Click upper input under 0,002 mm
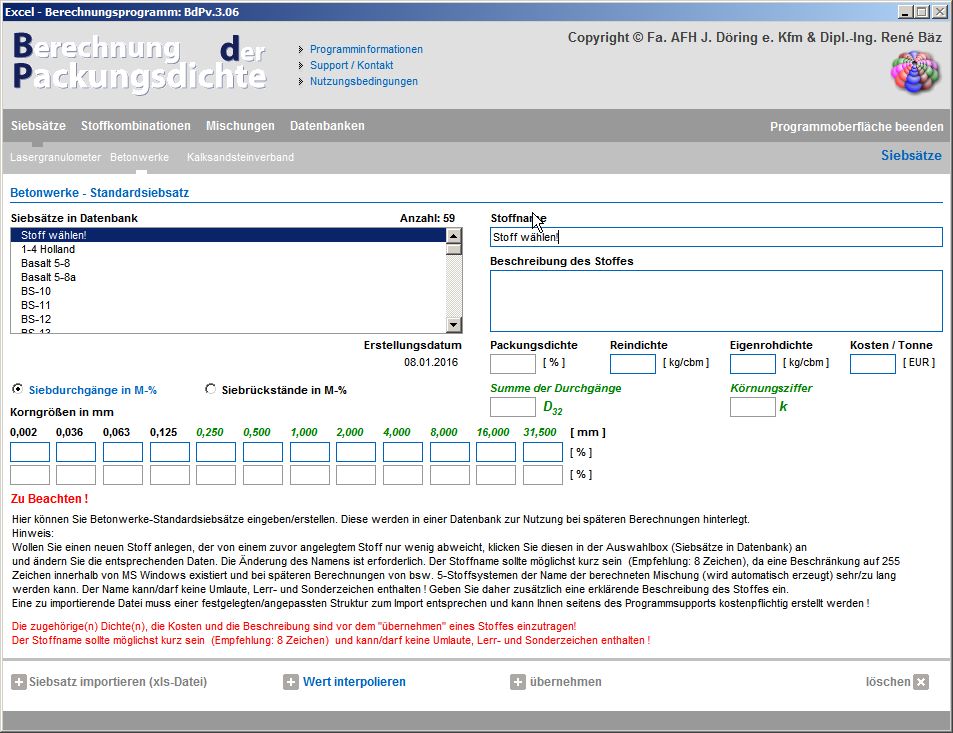 click(30, 452)
